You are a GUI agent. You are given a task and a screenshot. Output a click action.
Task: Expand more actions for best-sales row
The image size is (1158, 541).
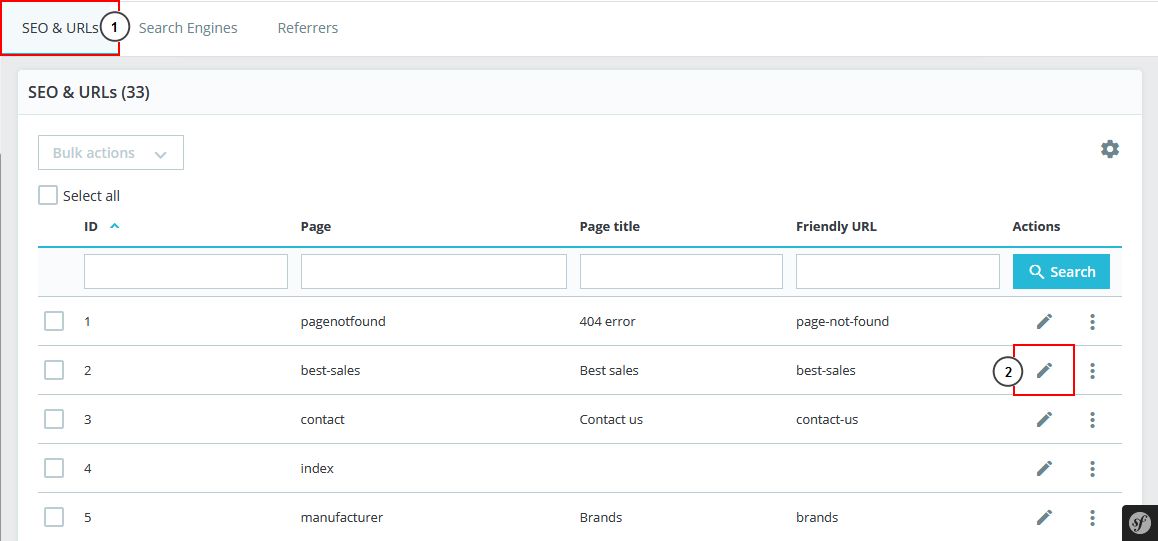(x=1092, y=370)
